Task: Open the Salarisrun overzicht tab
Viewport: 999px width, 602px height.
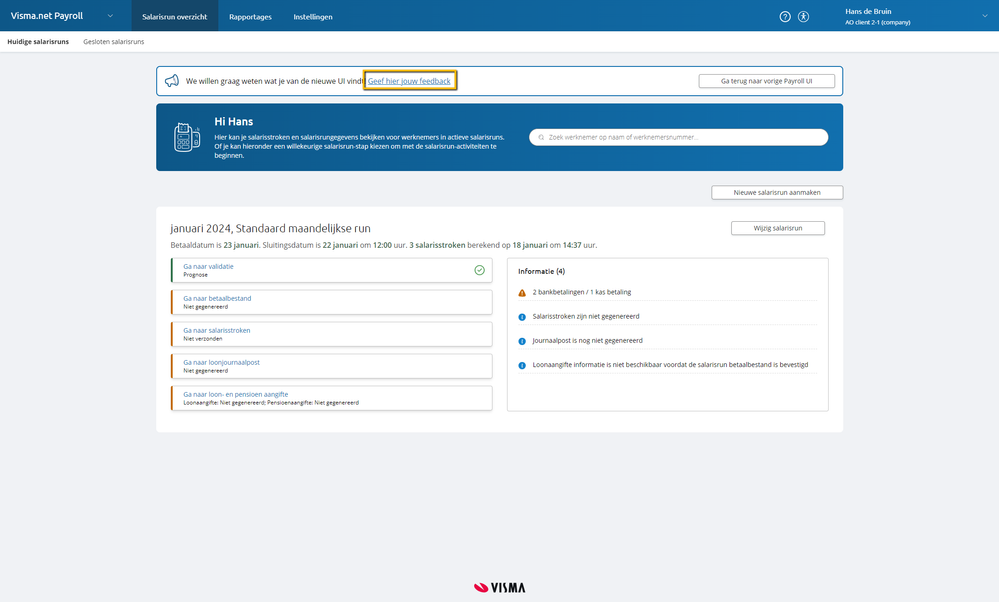Action: tap(175, 17)
